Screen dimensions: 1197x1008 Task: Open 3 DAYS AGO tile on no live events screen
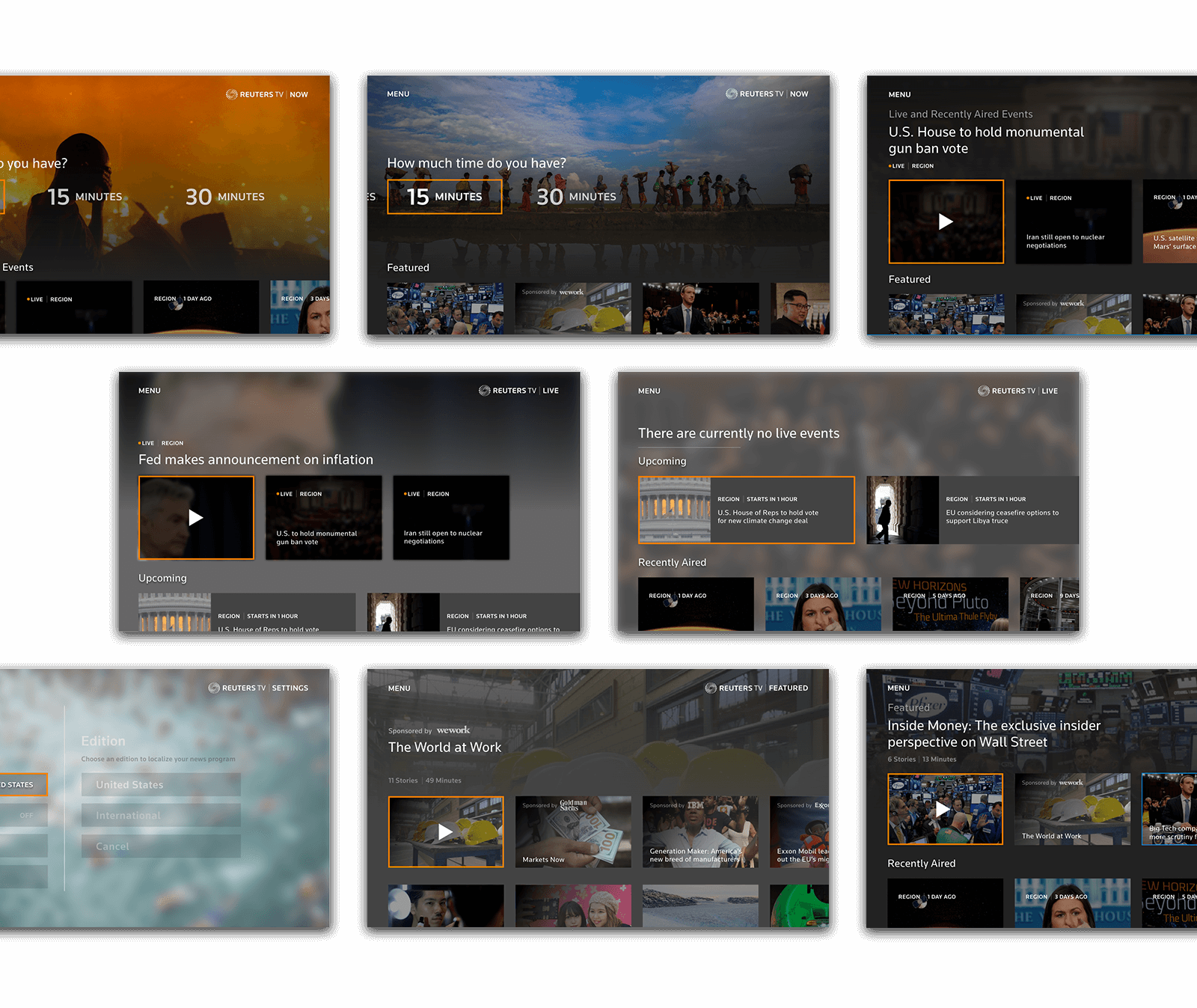point(824,604)
